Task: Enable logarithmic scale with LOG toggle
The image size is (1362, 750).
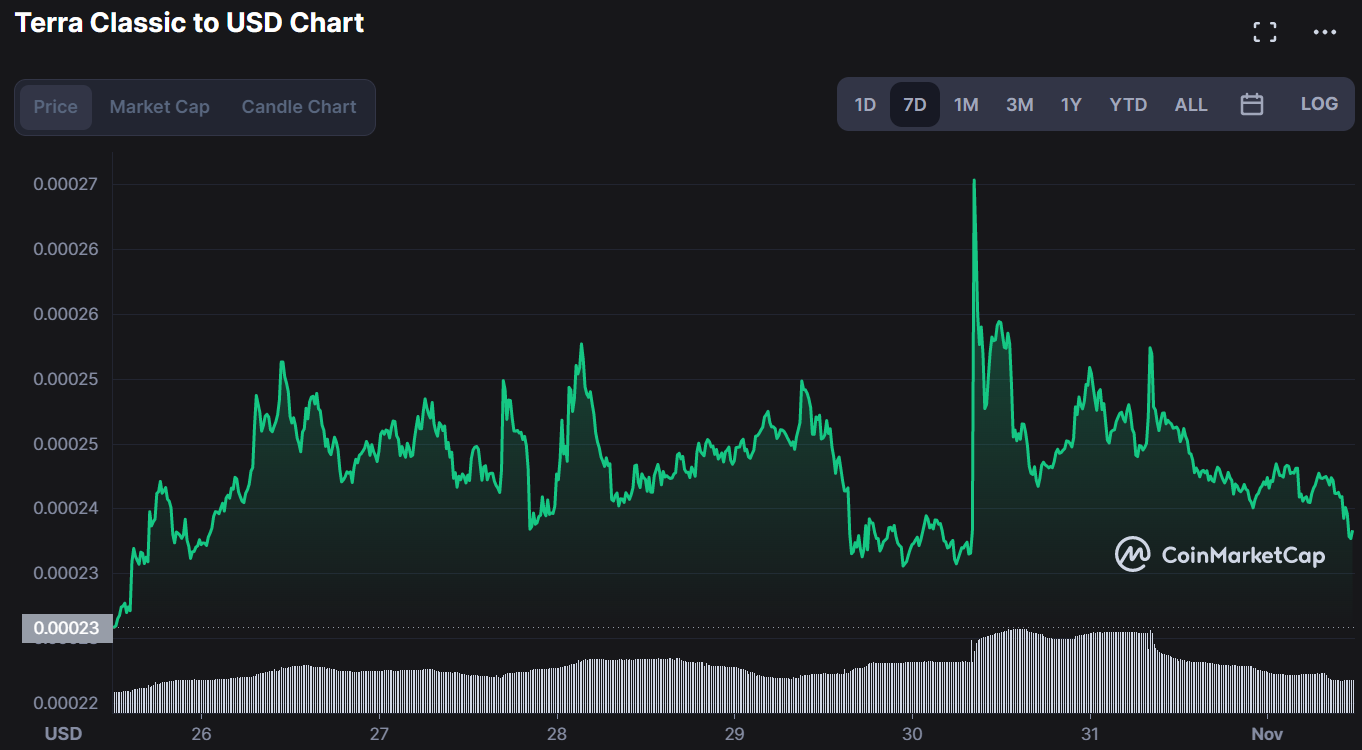Action: 1319,103
